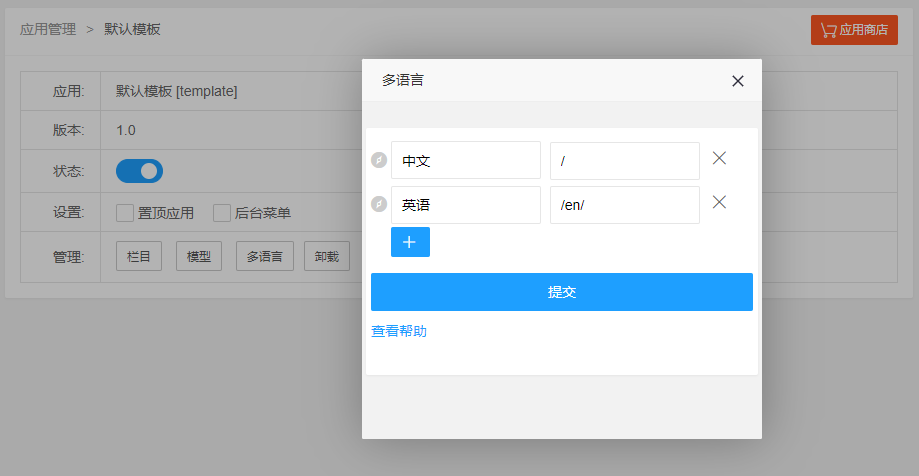Toggle the 状态 status switch
Viewport: 919px width, 476px height.
(x=139, y=171)
